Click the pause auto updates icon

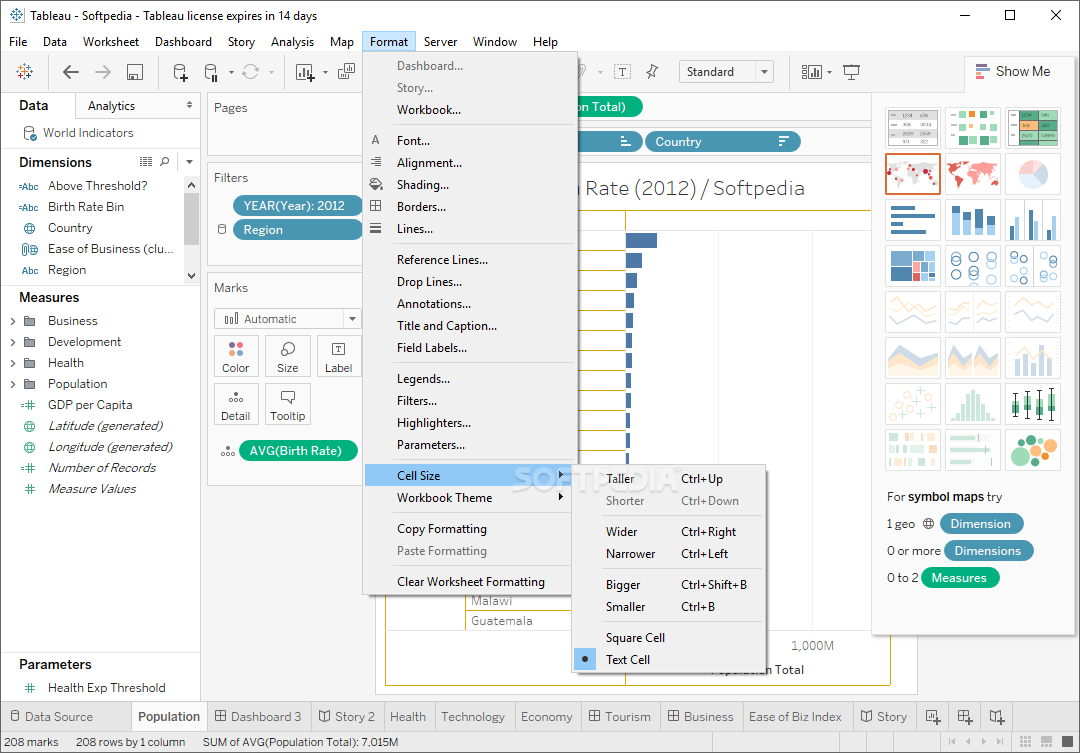(x=211, y=72)
